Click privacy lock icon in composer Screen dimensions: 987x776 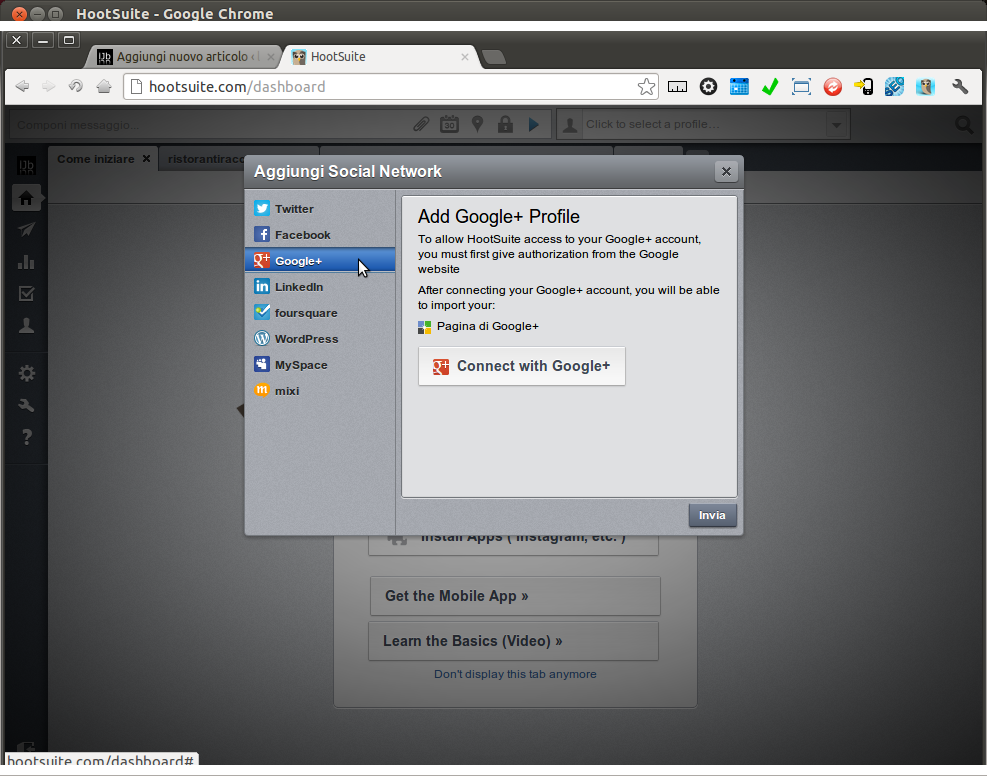click(x=505, y=124)
